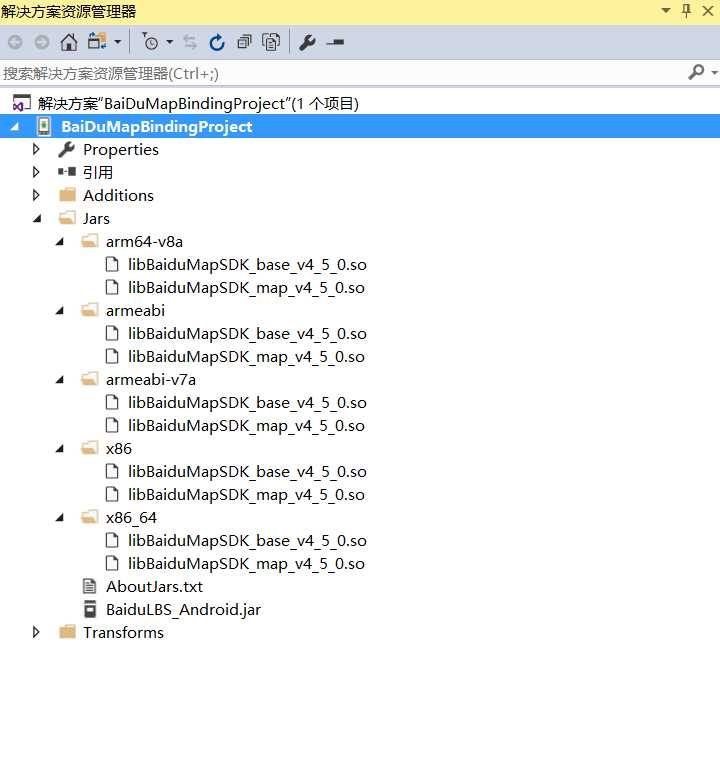Viewport: 720px width, 764px height.
Task: Select libBaiduMapSDK_map_v4_5_0.so under x86
Action: pyautogui.click(x=246, y=495)
